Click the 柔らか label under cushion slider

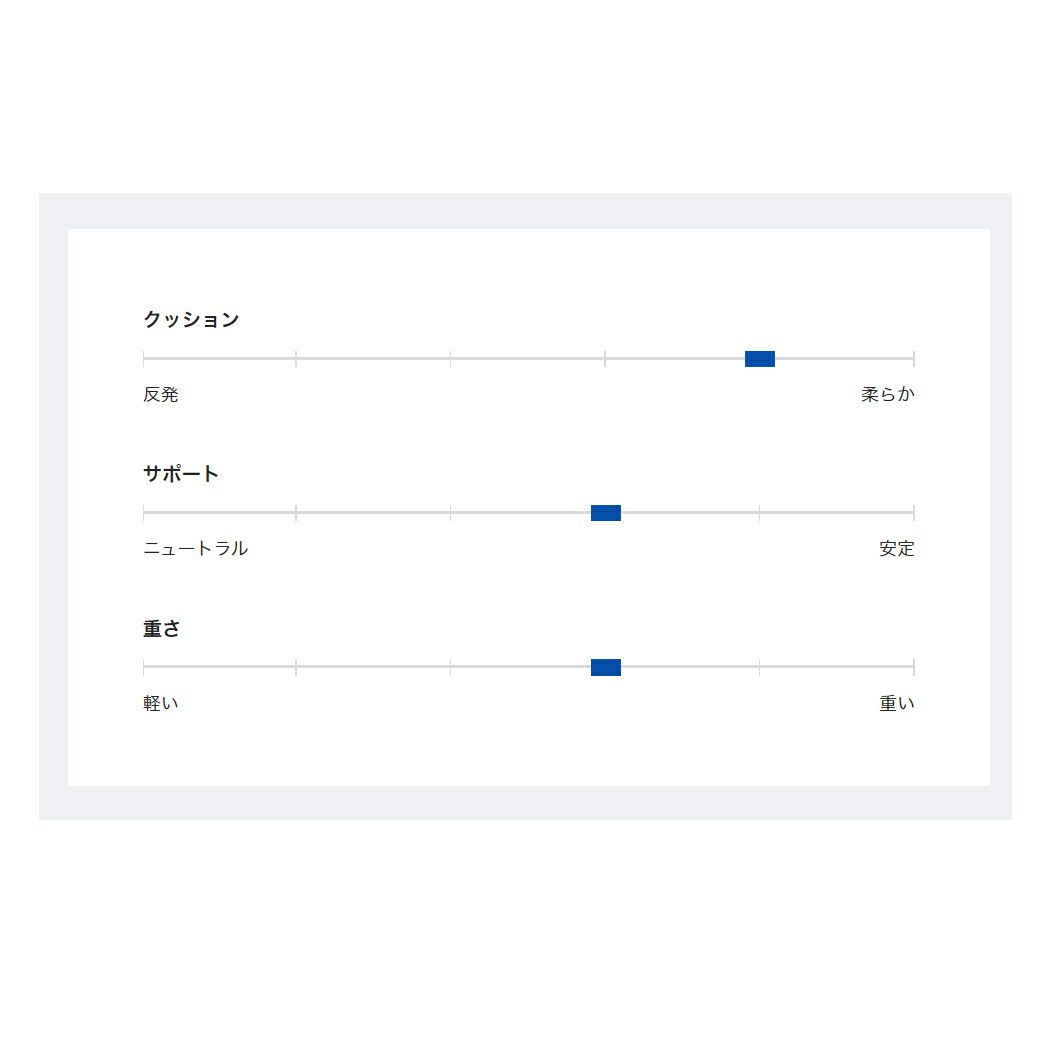click(x=887, y=394)
